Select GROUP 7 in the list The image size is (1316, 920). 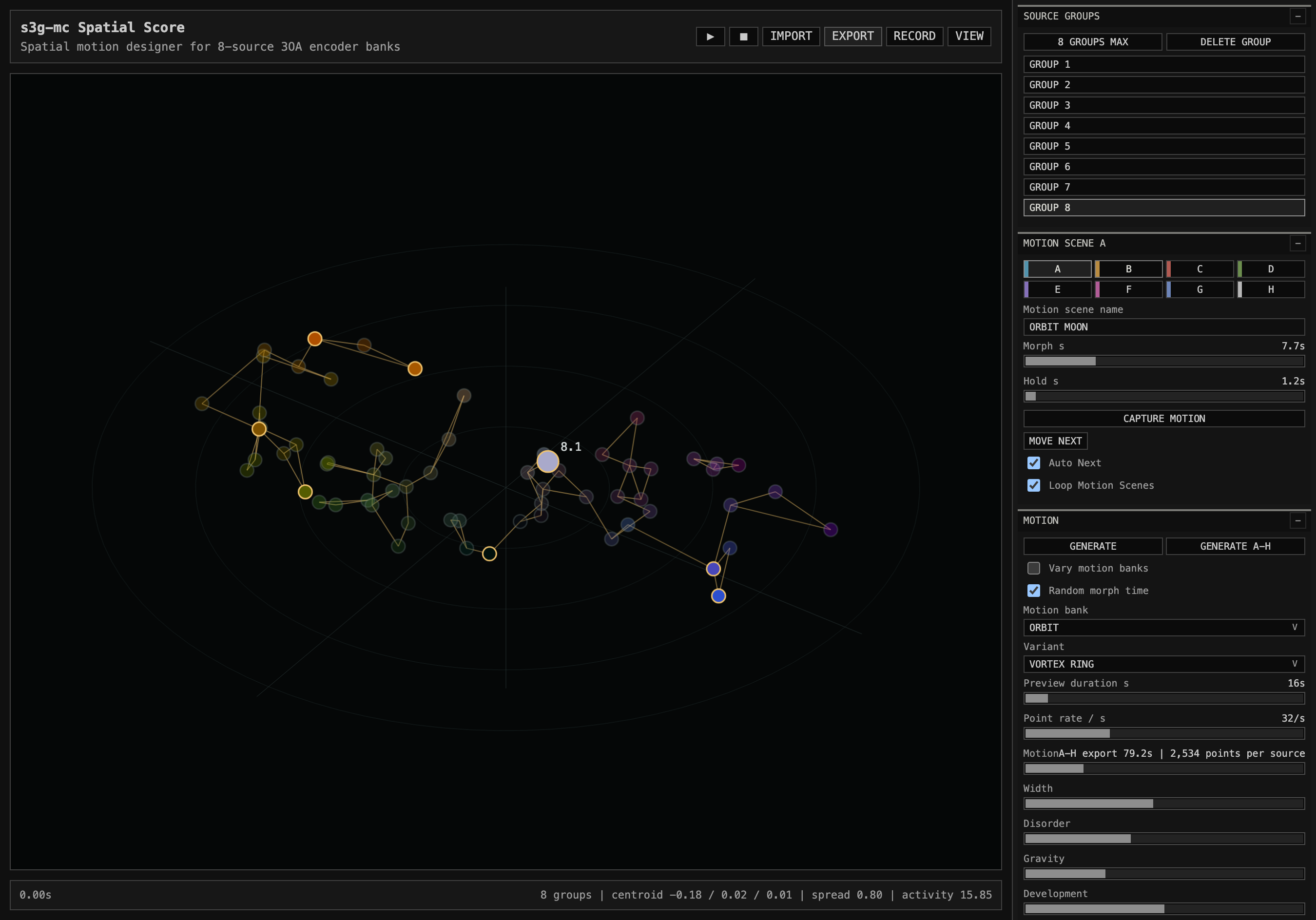1164,187
